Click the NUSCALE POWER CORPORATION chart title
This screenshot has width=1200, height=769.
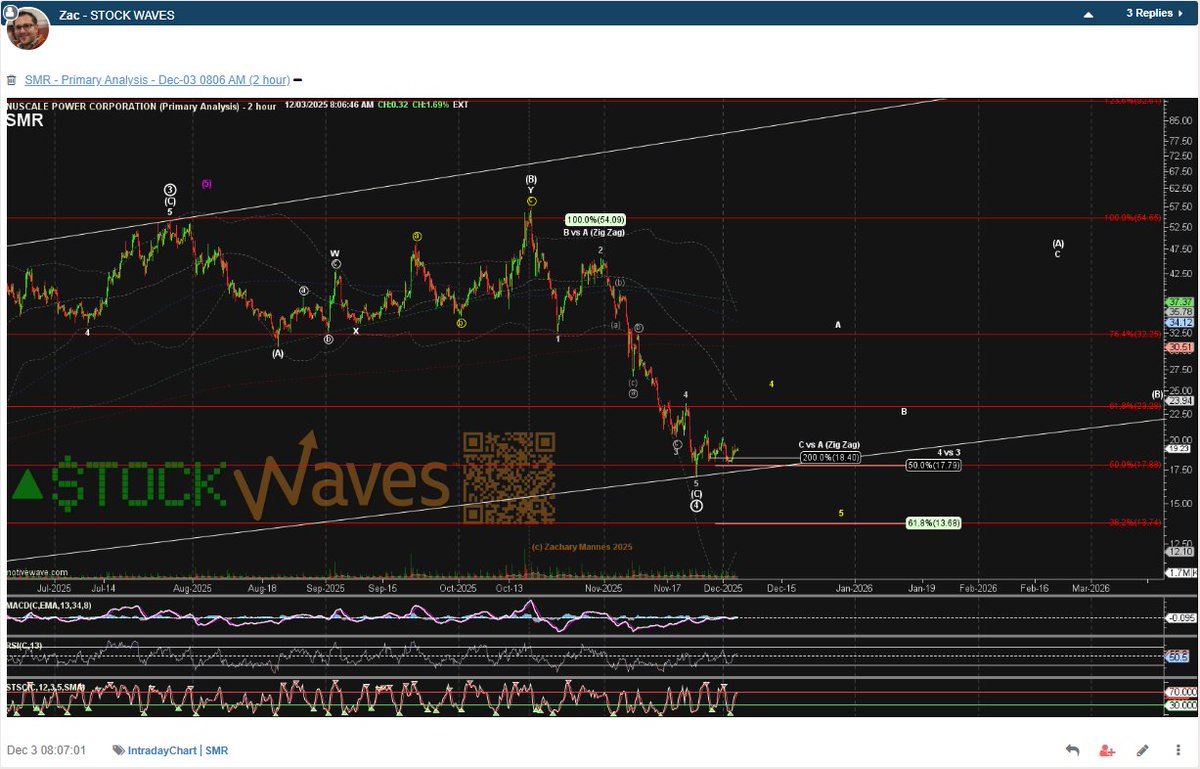(x=140, y=105)
